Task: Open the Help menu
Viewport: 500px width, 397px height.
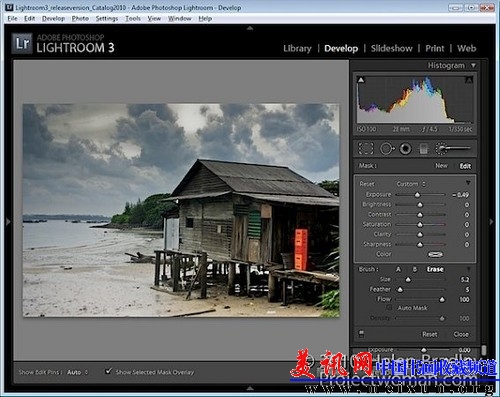Action: click(x=205, y=19)
